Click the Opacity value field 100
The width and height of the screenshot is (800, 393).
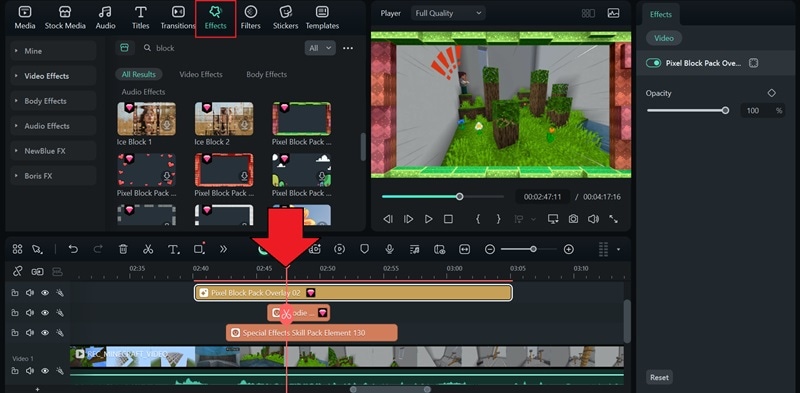753,110
